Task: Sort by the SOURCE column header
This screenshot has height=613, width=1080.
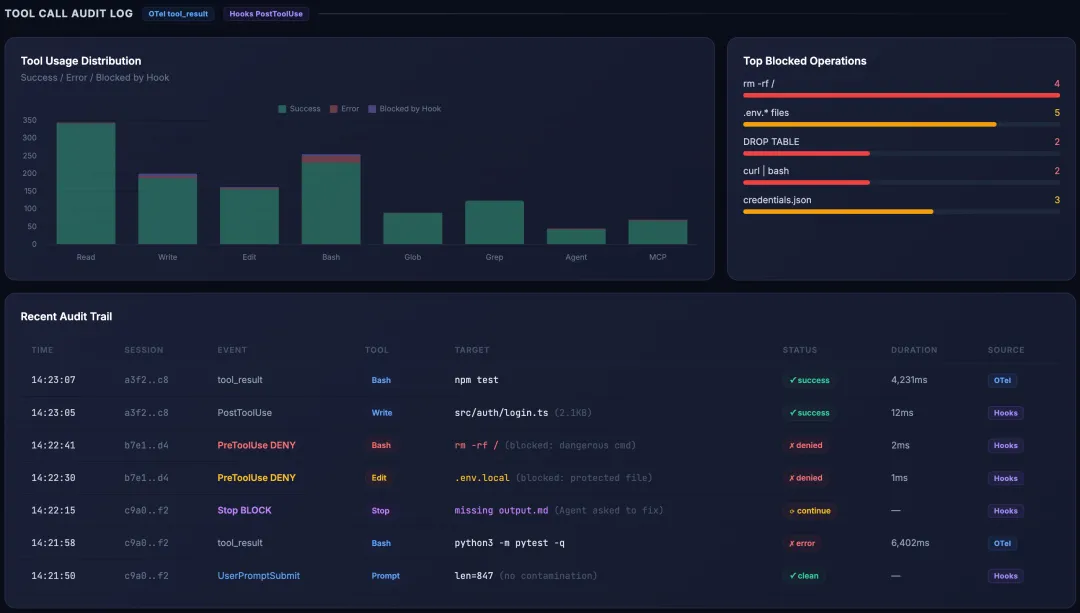Action: coord(1006,350)
